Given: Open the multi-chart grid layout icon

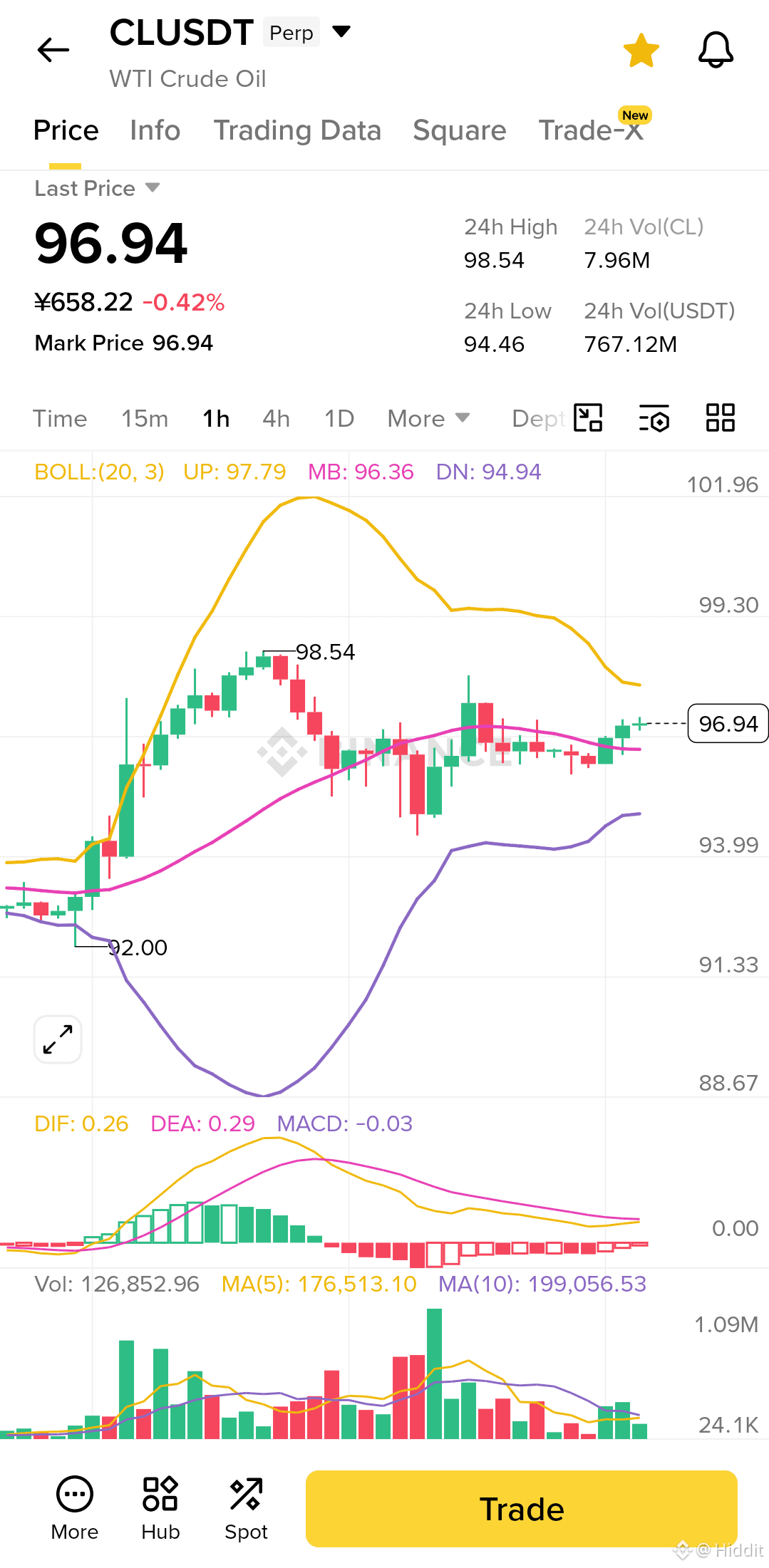Looking at the screenshot, I should (720, 417).
